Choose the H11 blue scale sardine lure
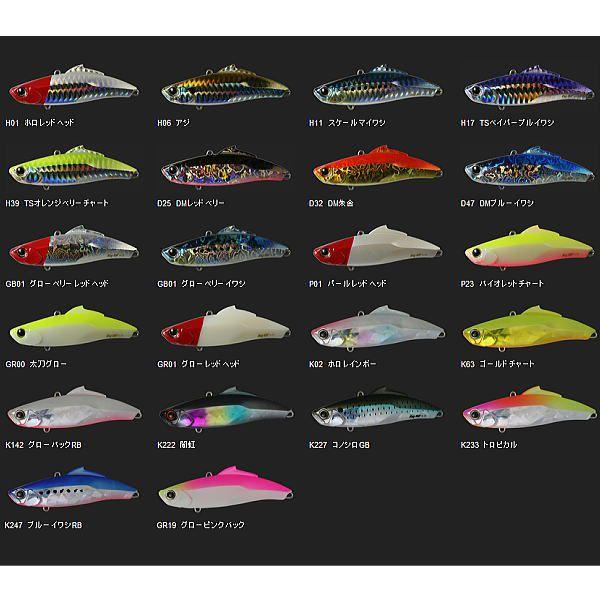 (377, 86)
